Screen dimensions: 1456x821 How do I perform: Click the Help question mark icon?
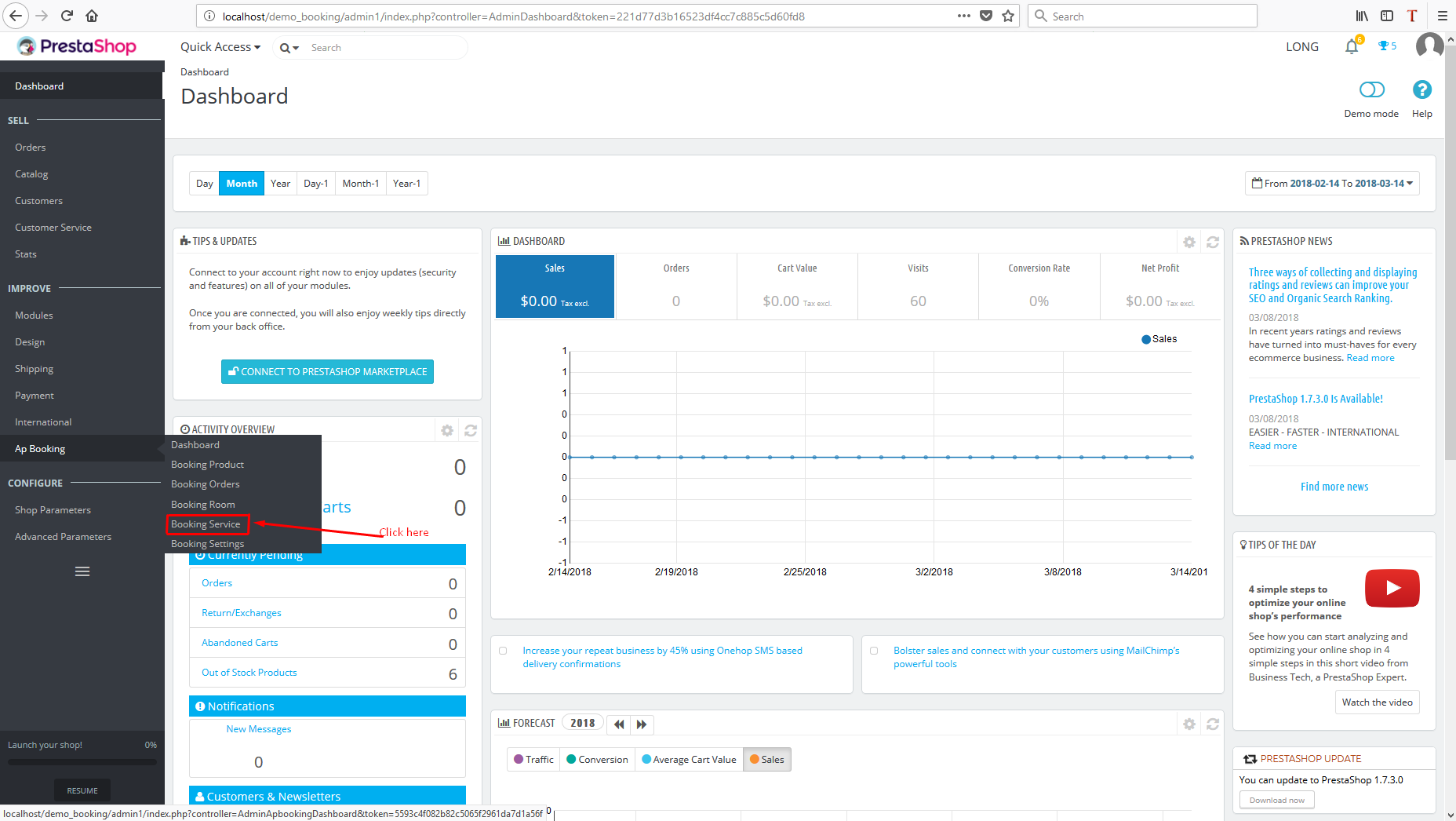[x=1422, y=89]
